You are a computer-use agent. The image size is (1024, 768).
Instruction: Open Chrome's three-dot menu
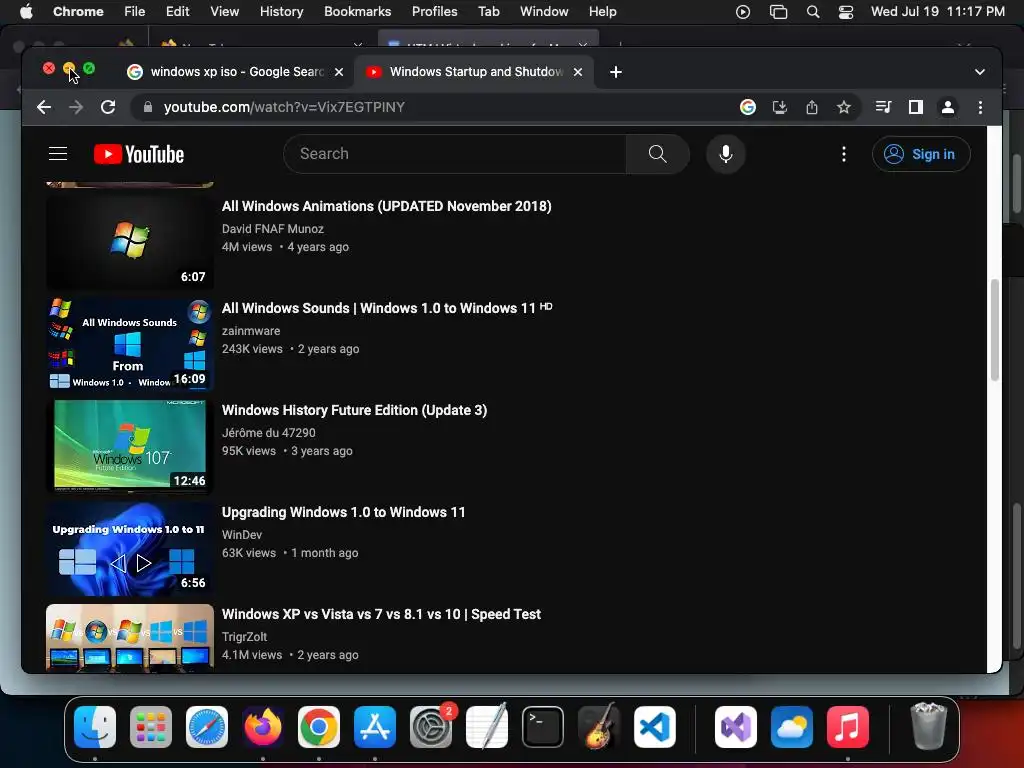click(x=980, y=107)
